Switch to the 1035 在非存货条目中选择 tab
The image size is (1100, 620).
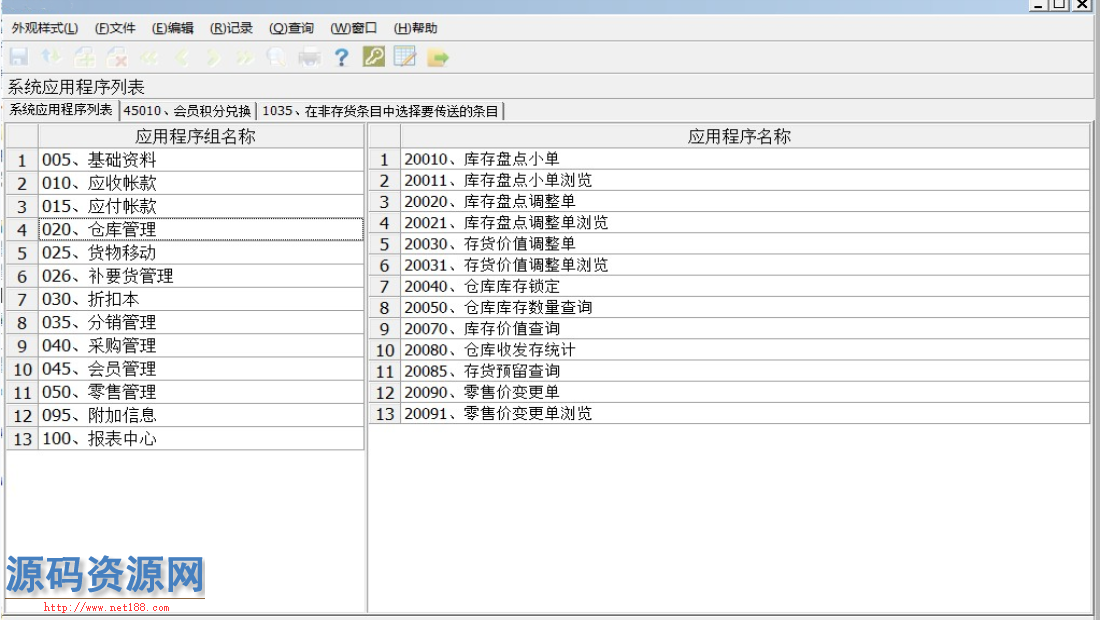click(x=380, y=111)
